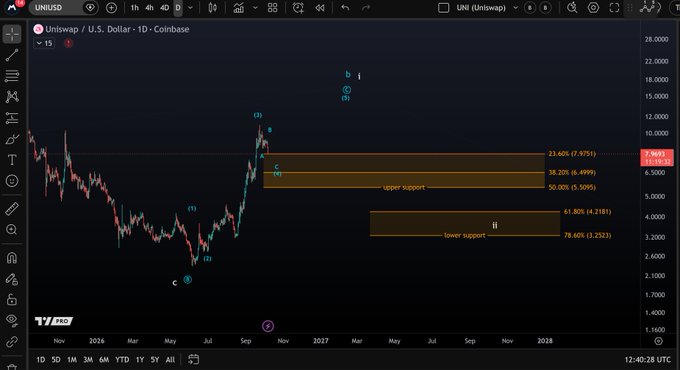Open the XABCD chart patterns tool
This screenshot has height=370, width=680.
(x=12, y=96)
